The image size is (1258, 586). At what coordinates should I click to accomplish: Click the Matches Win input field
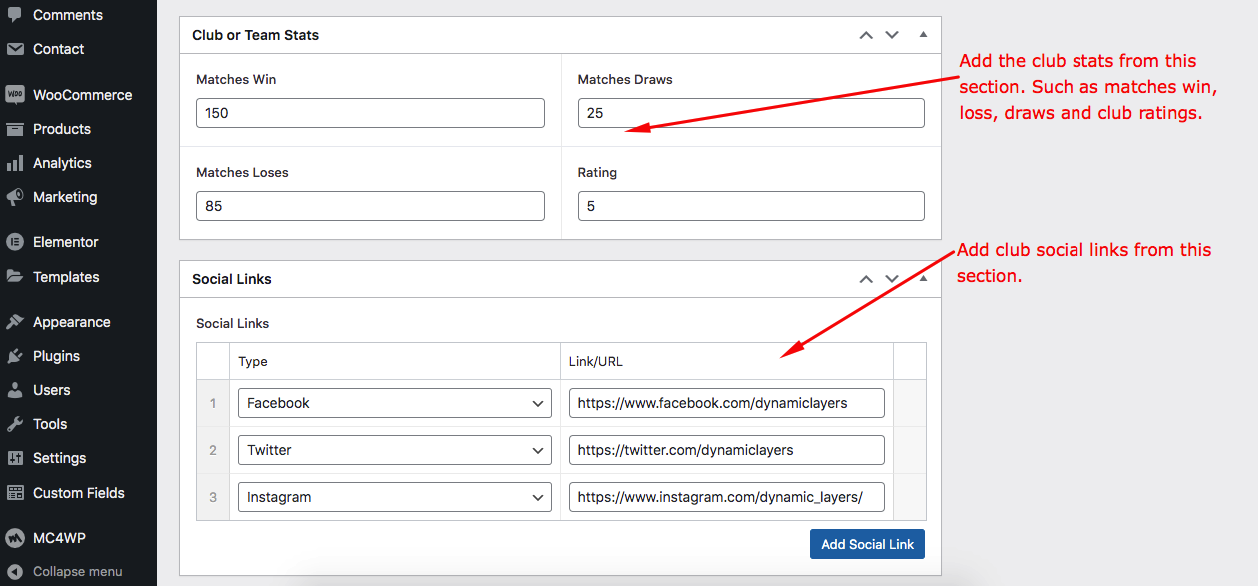click(370, 113)
